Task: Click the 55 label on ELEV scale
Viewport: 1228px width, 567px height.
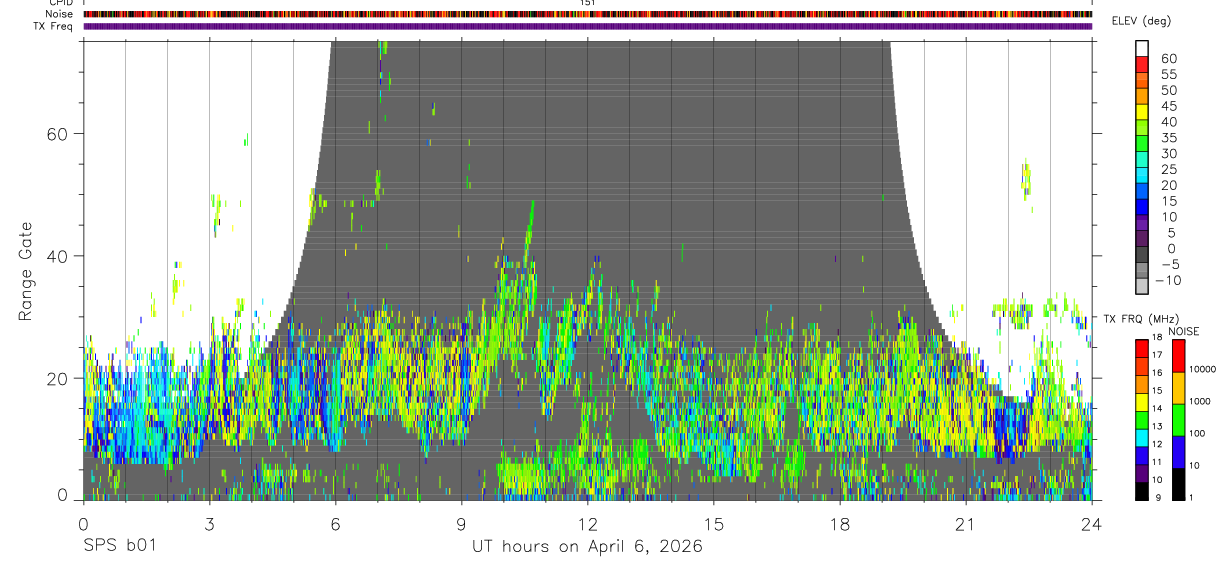Action: [1168, 75]
